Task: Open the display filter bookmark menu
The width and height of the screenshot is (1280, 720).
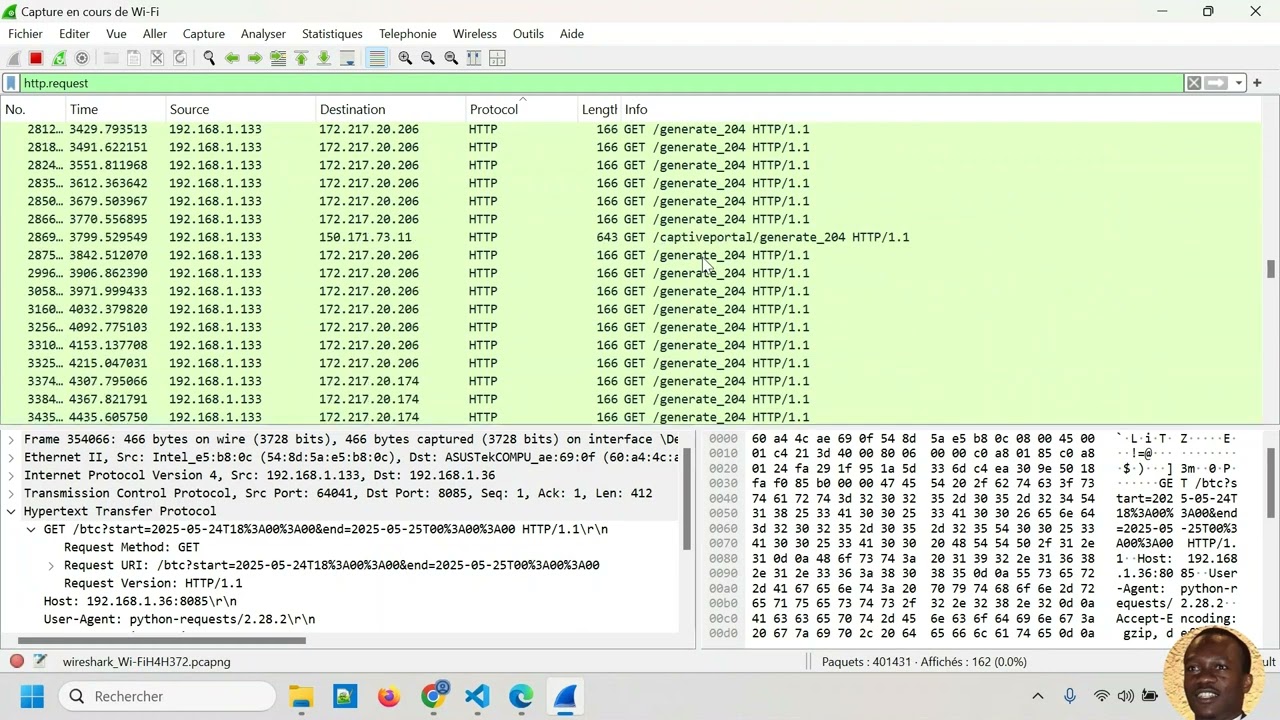Action: point(11,83)
